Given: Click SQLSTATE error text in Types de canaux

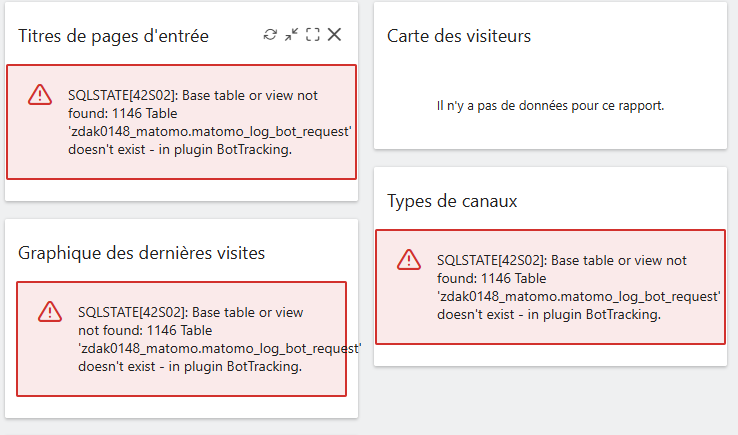Looking at the screenshot, I should tap(562, 260).
